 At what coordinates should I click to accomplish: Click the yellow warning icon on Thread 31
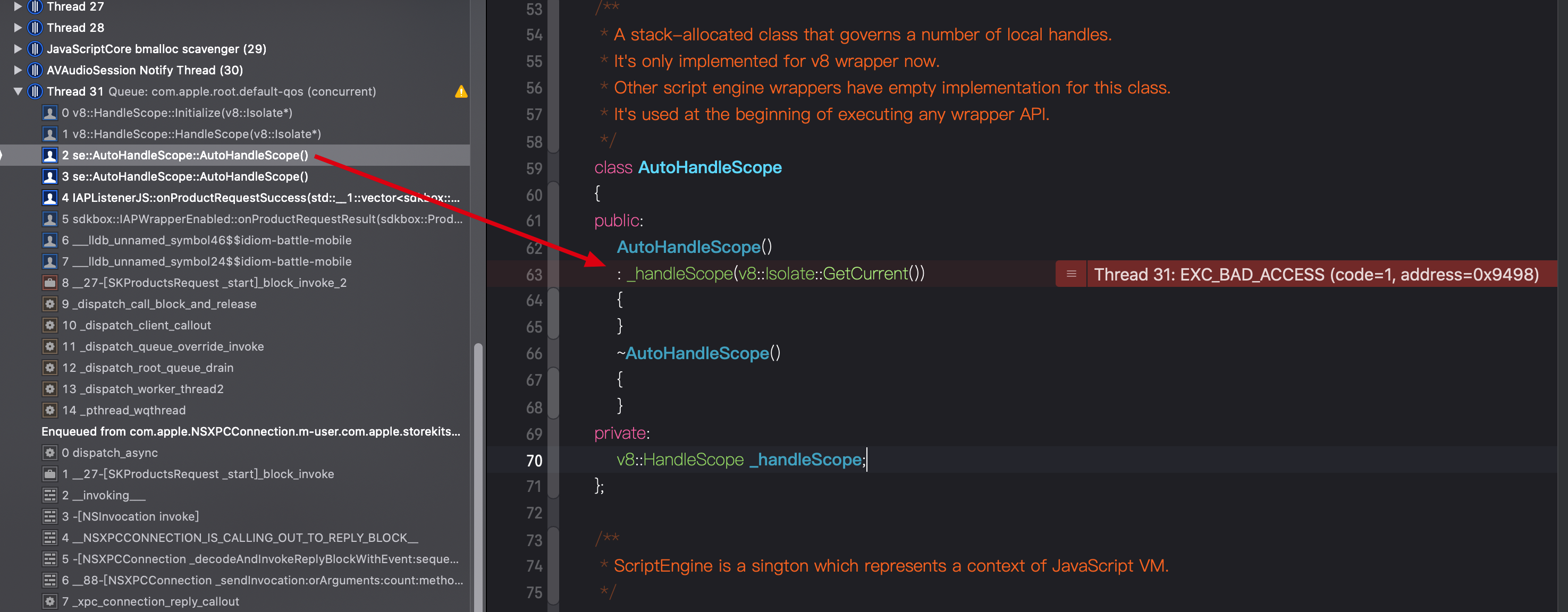tap(461, 92)
